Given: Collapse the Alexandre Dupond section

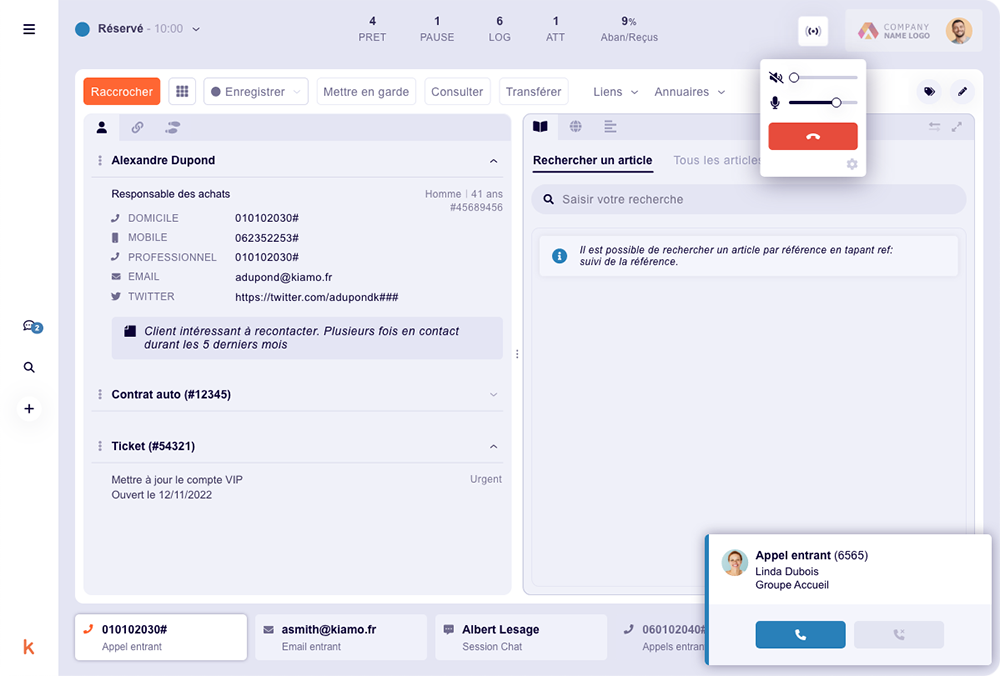Looking at the screenshot, I should [x=494, y=161].
